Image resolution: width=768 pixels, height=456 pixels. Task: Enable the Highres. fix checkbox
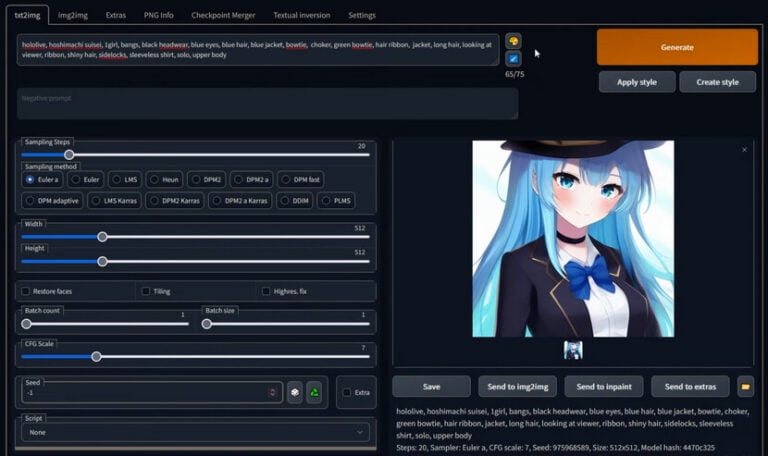pyautogui.click(x=266, y=291)
